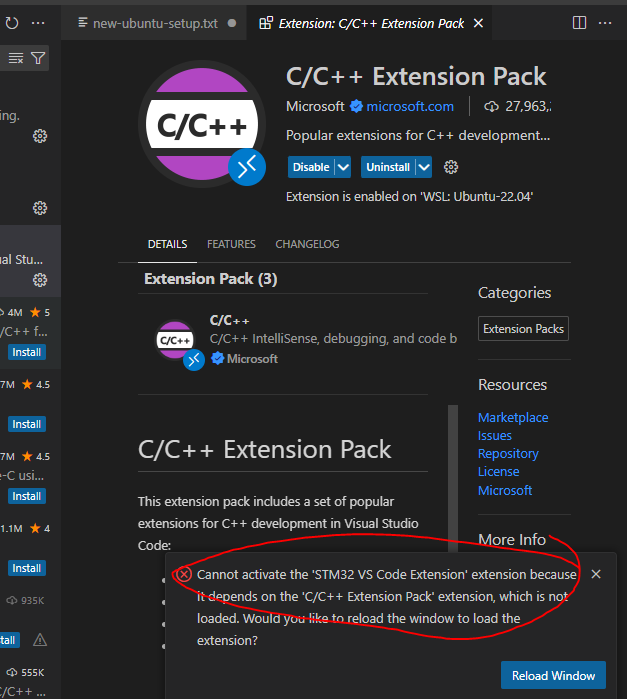Screen dimensions: 627x699
Task: Switch to the FEATURES tab
Action: click(231, 244)
